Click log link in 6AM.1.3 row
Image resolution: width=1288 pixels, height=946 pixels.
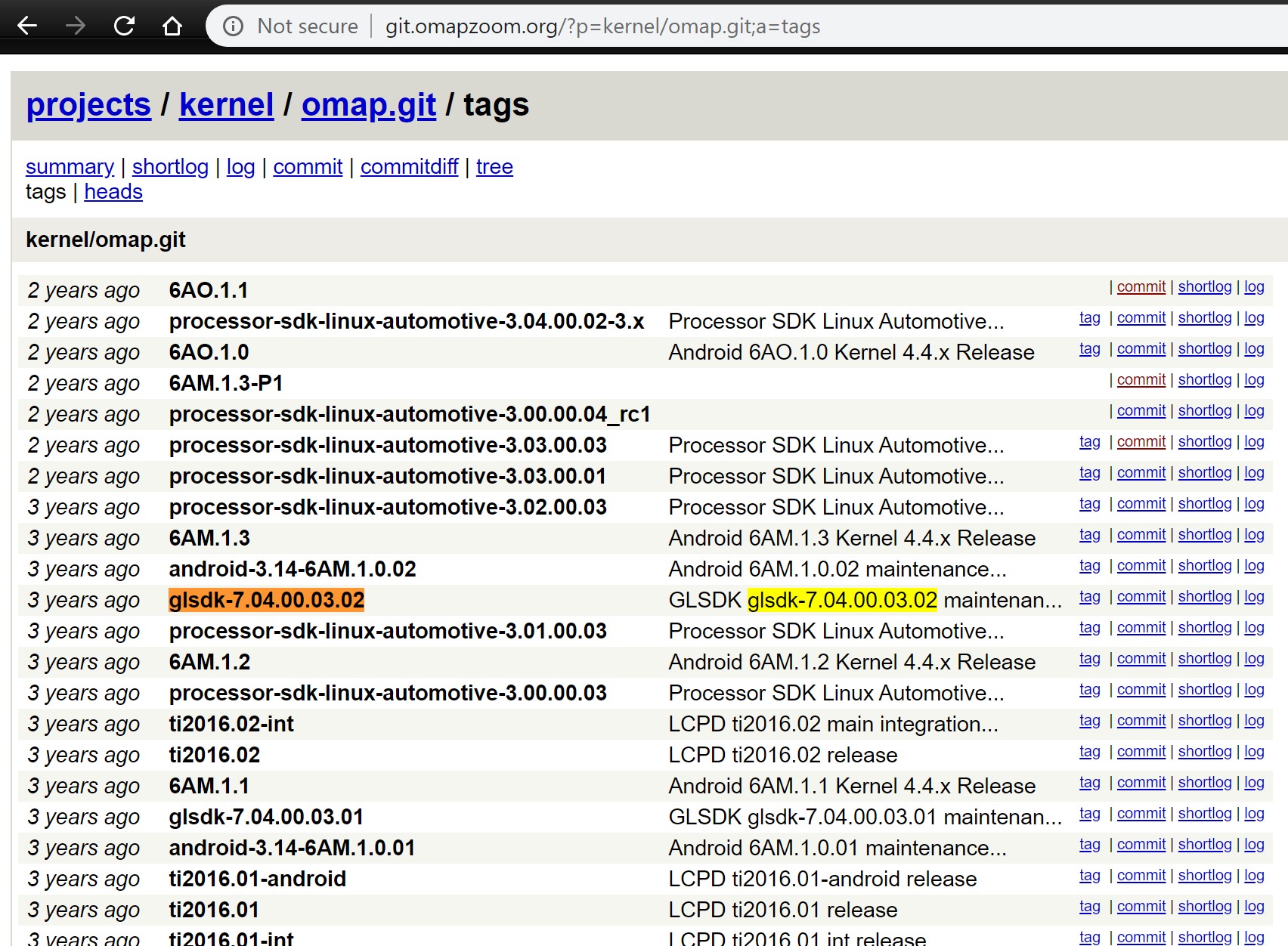(x=1254, y=534)
